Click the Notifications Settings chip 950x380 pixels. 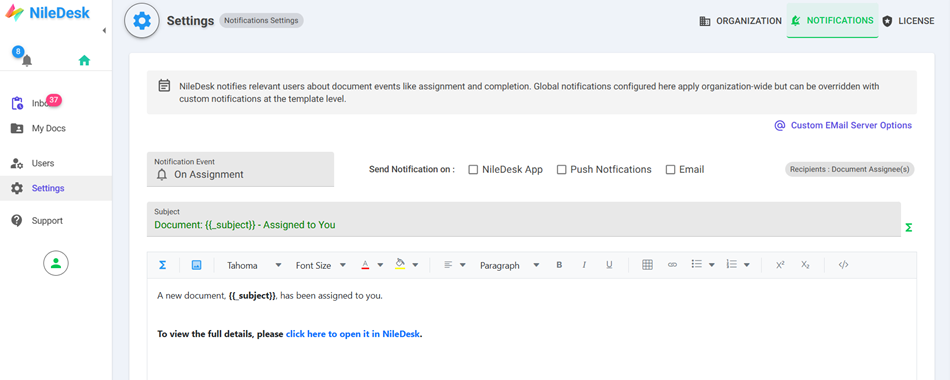coord(261,20)
